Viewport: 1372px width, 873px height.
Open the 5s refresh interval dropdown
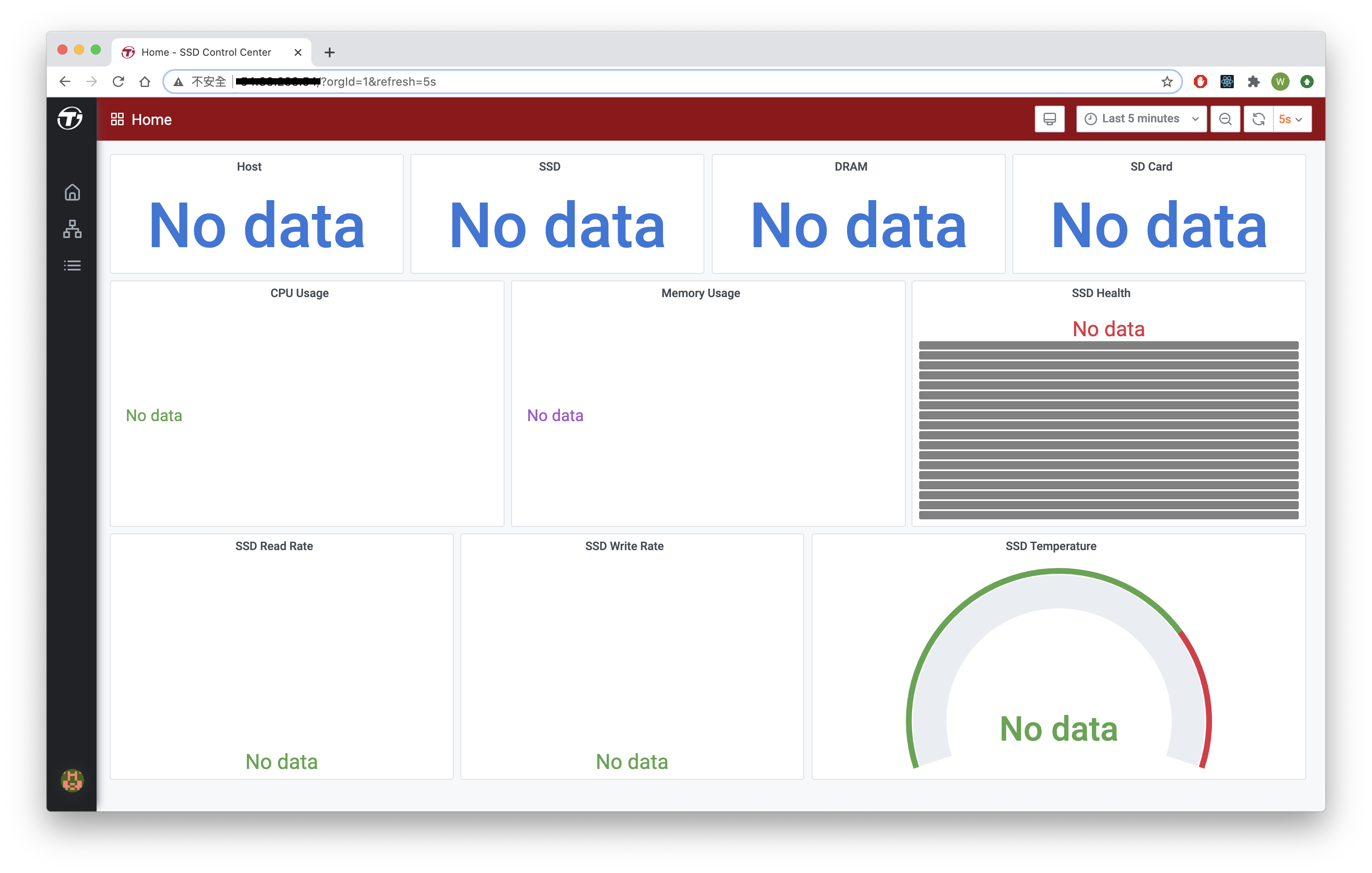click(x=1292, y=119)
